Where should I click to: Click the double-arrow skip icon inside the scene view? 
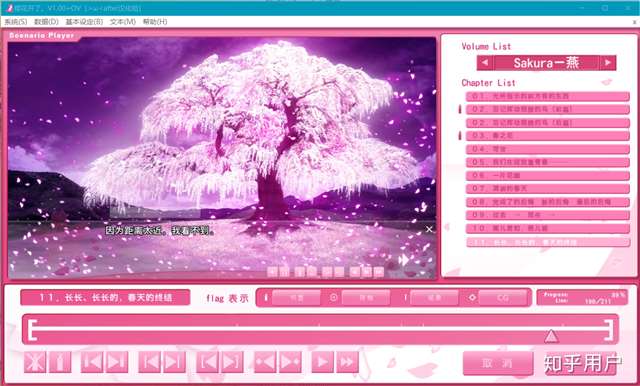point(404,260)
